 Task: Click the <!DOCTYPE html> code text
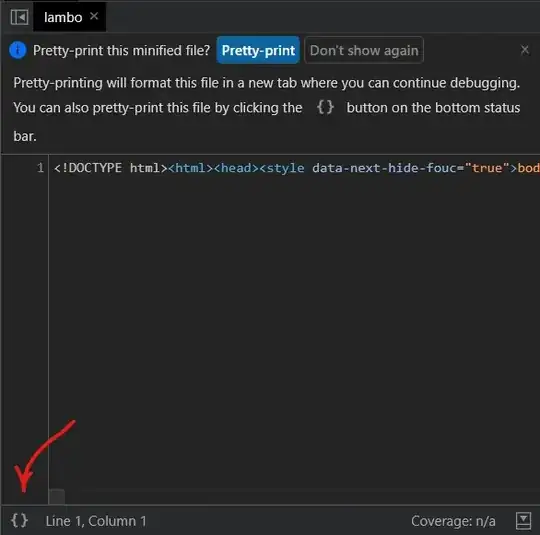pos(111,168)
